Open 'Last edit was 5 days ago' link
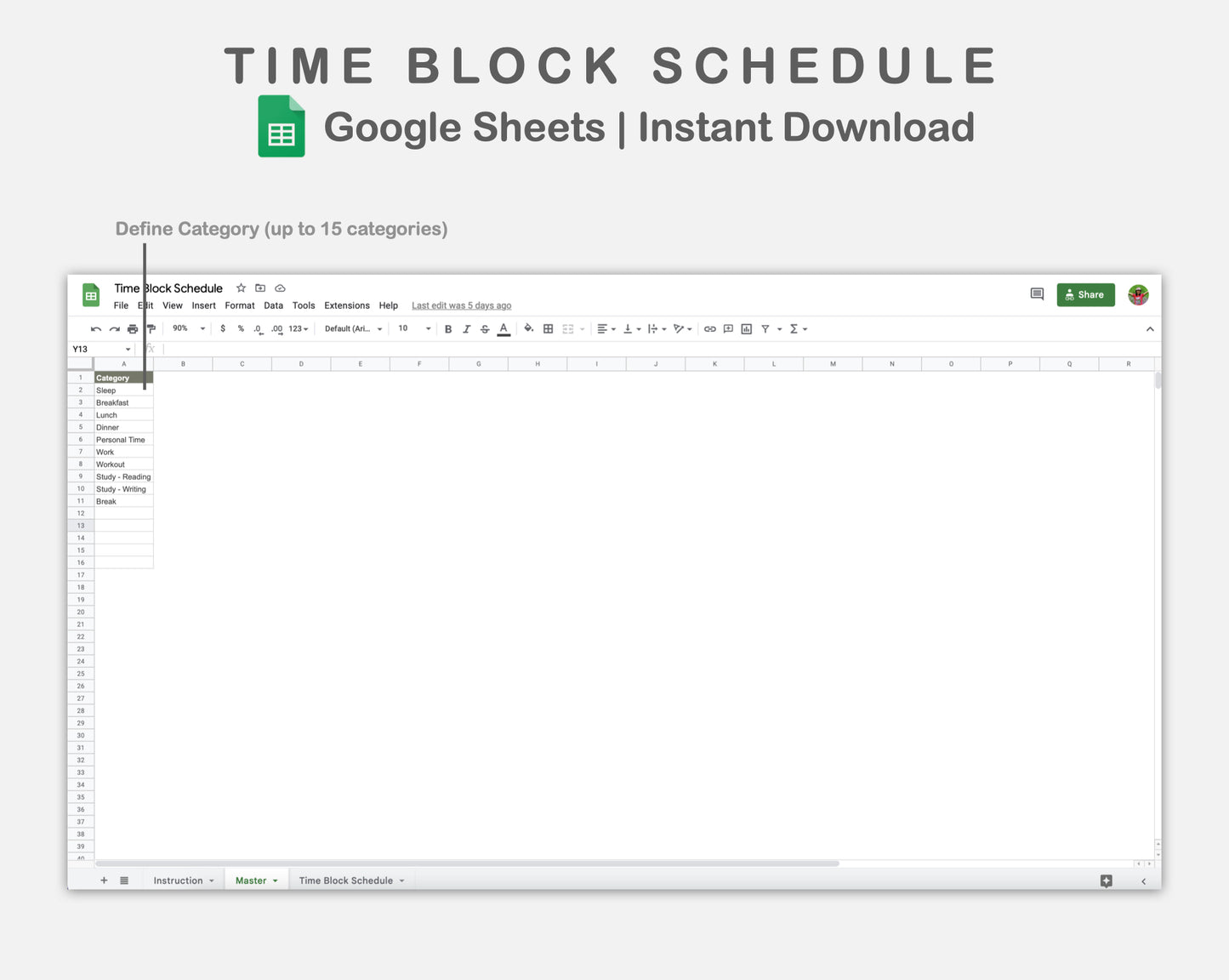Image resolution: width=1229 pixels, height=980 pixels. [x=462, y=305]
